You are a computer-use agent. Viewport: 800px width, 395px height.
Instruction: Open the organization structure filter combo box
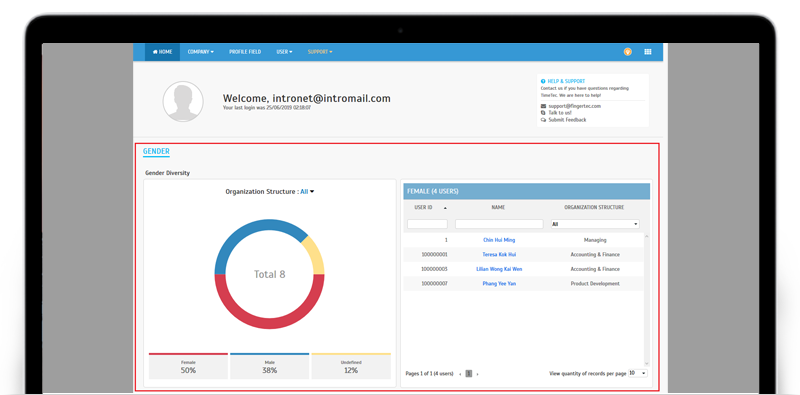(595, 224)
